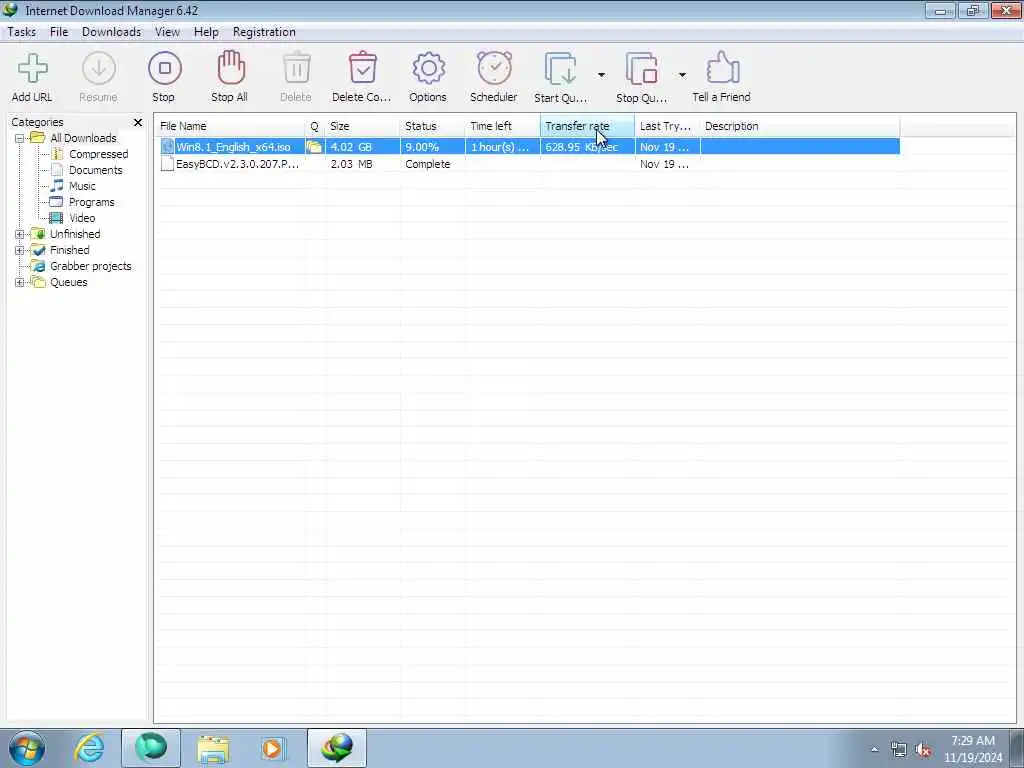The image size is (1024, 768).
Task: Open the File menu
Action: 59,32
